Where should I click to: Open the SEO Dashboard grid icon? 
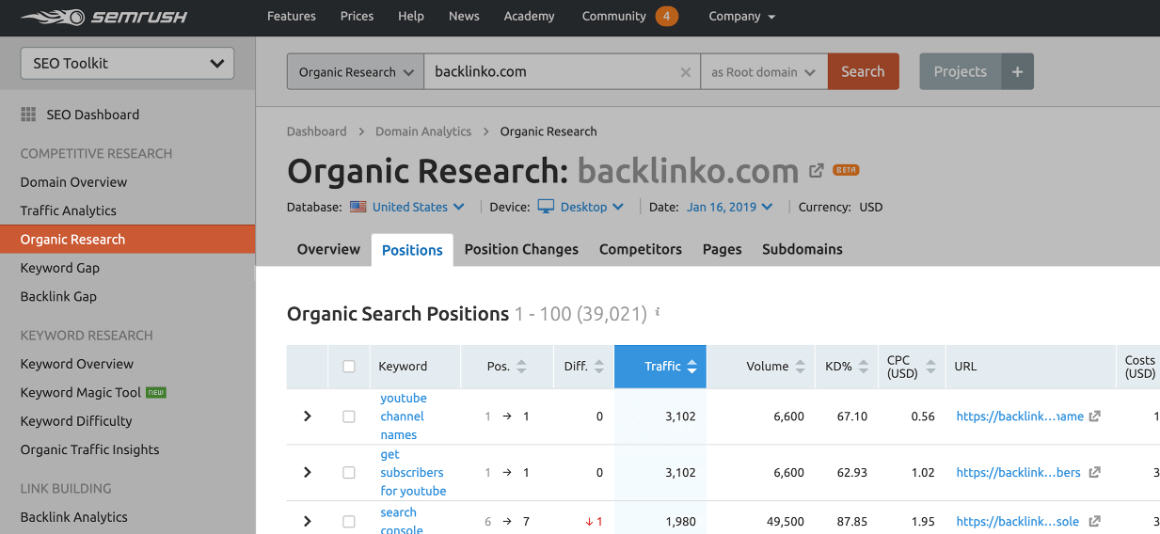click(x=28, y=115)
